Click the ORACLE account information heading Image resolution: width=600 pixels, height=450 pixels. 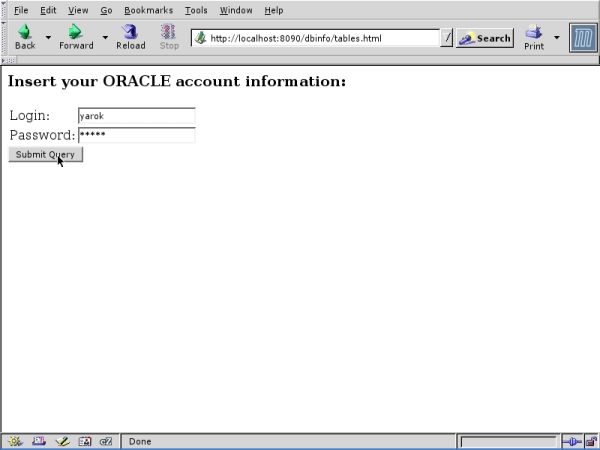click(x=177, y=81)
